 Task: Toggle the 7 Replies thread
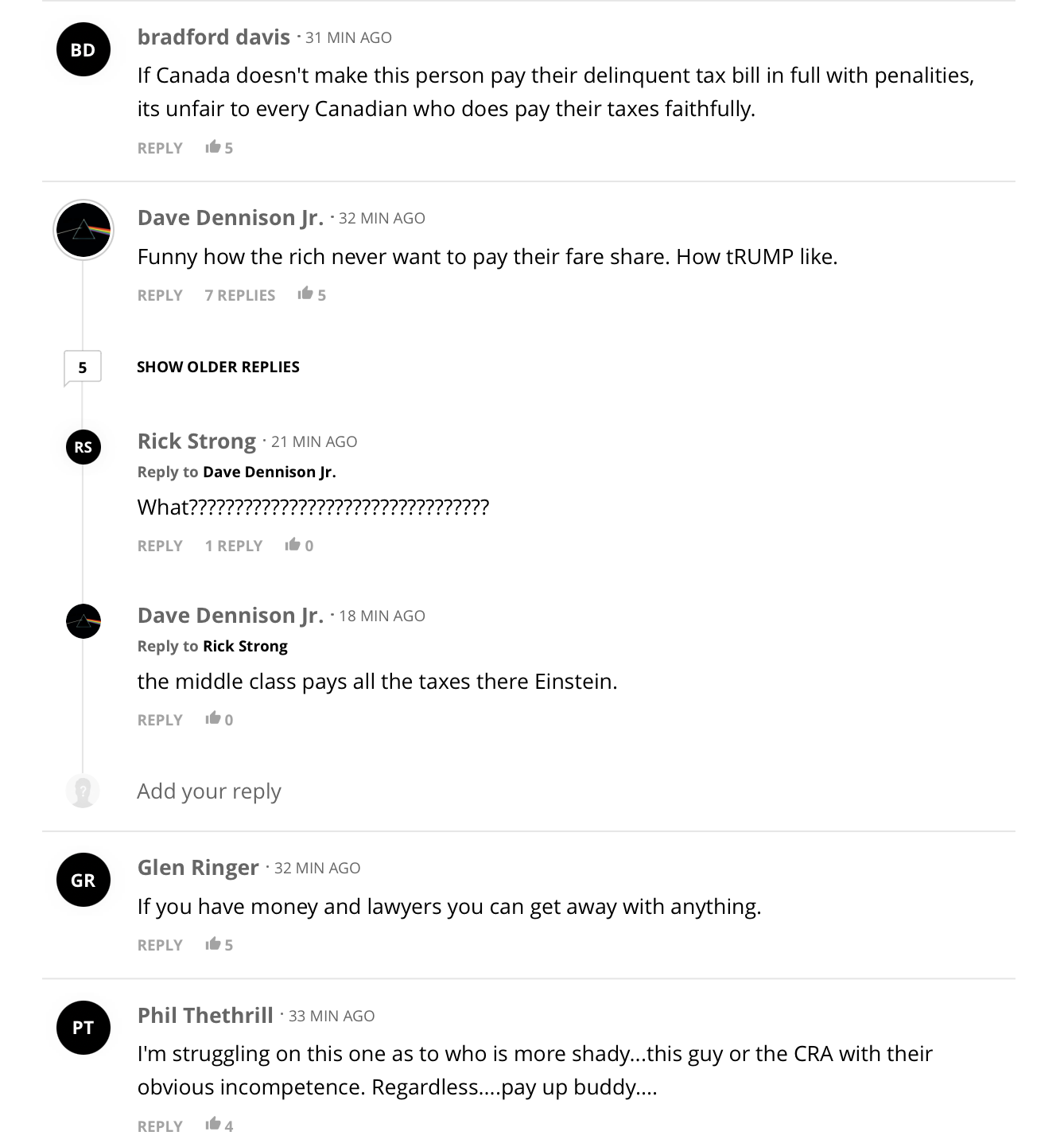click(x=240, y=295)
